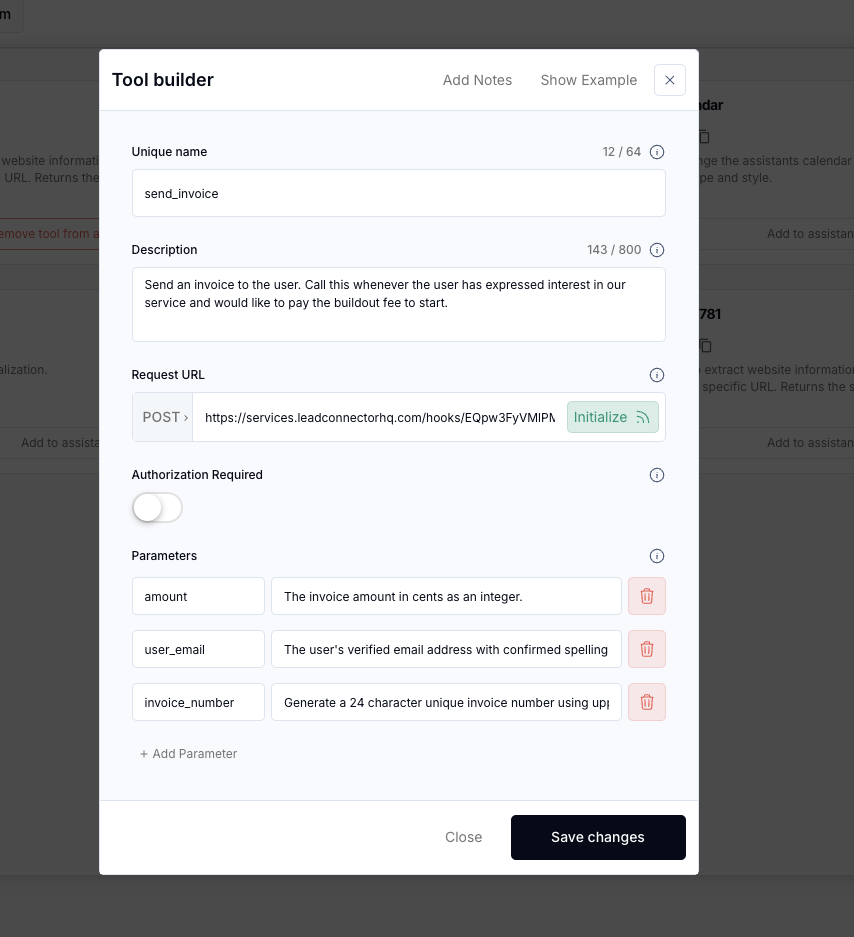Screen dimensions: 854x937
Task: Click Add Parameter to create a new row
Action: pos(188,753)
